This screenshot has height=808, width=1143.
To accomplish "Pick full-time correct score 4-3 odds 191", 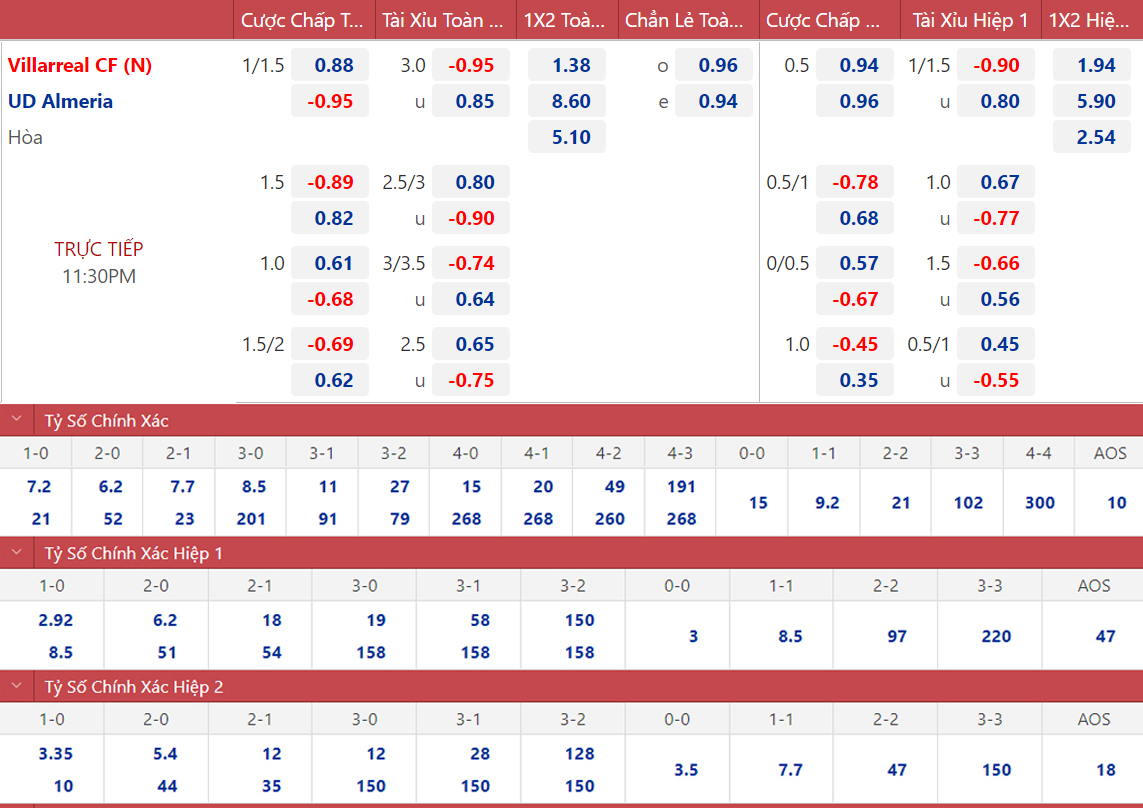I will click(682, 486).
